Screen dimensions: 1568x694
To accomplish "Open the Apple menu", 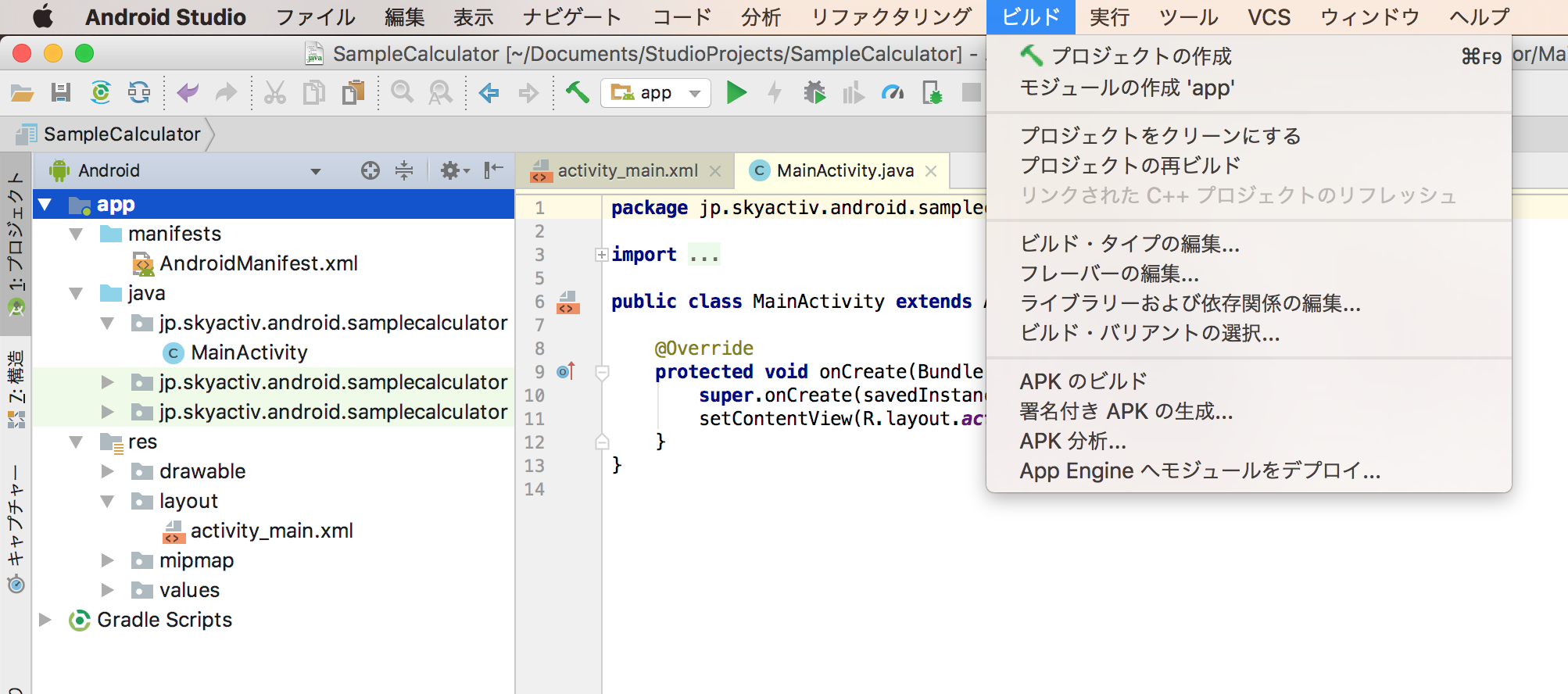I will 42,16.
